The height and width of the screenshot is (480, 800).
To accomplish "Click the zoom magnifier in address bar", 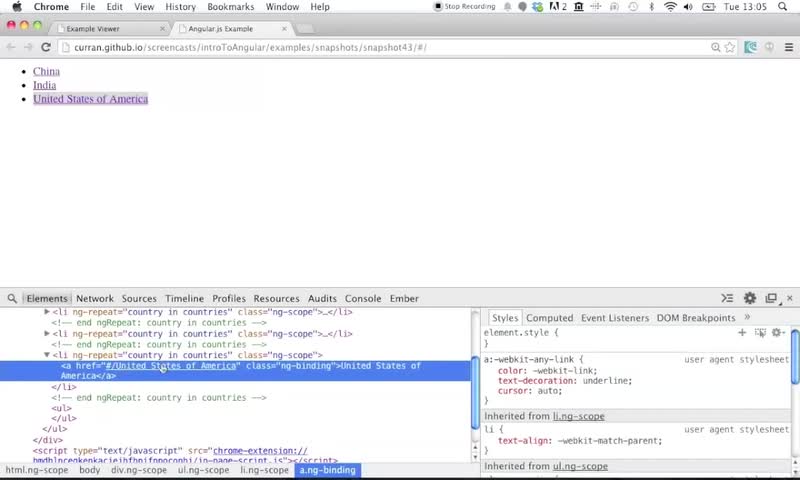I will [716, 47].
